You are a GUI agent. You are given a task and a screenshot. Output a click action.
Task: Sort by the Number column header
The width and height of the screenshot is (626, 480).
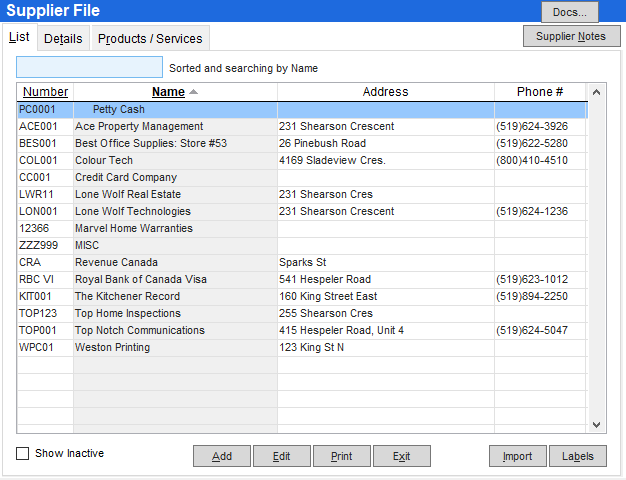tap(45, 92)
